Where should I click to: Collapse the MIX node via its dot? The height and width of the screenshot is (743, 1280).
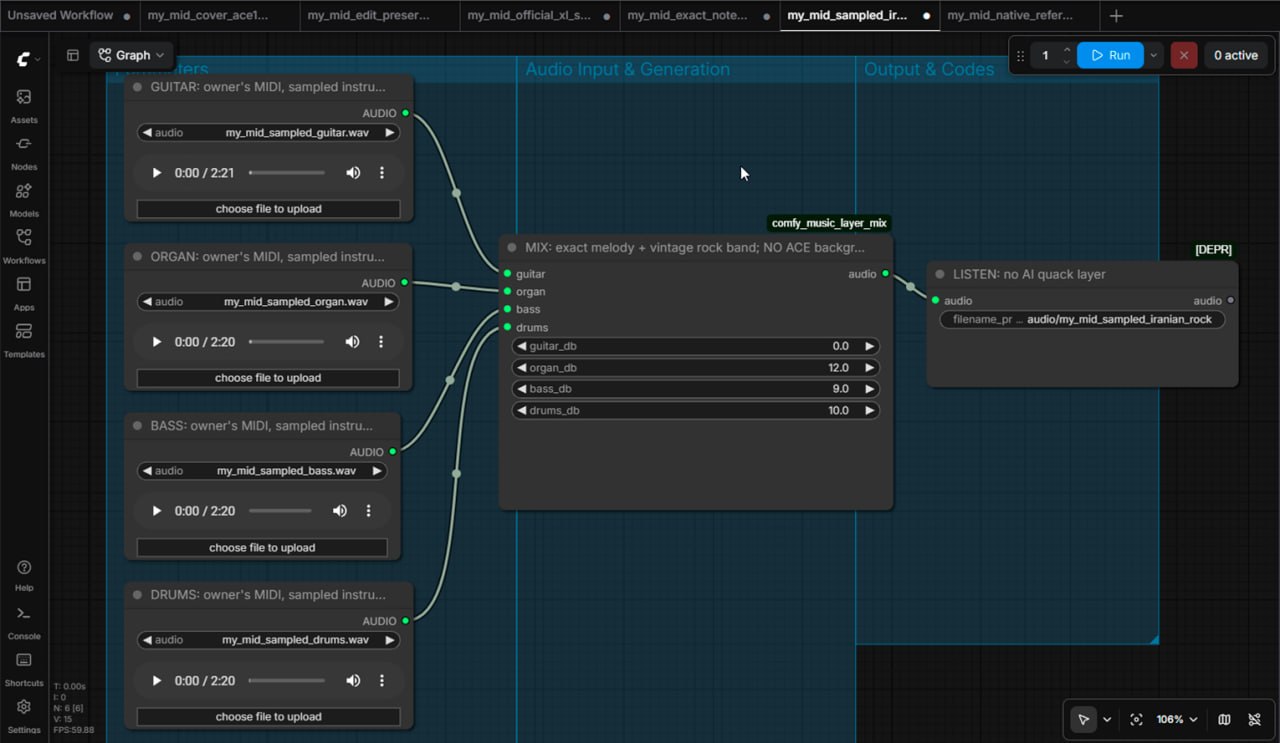point(512,247)
